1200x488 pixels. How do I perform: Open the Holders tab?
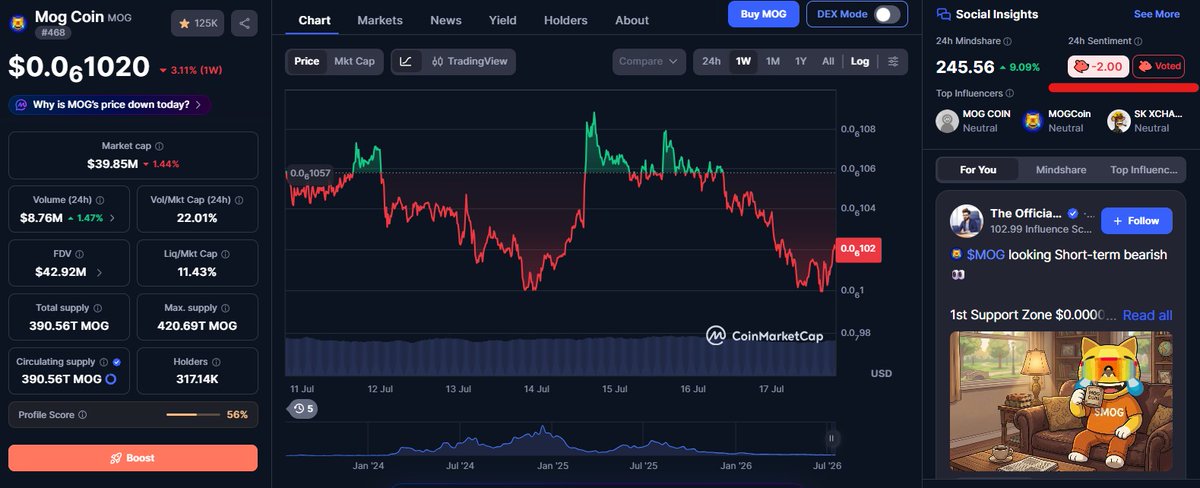[x=566, y=20]
